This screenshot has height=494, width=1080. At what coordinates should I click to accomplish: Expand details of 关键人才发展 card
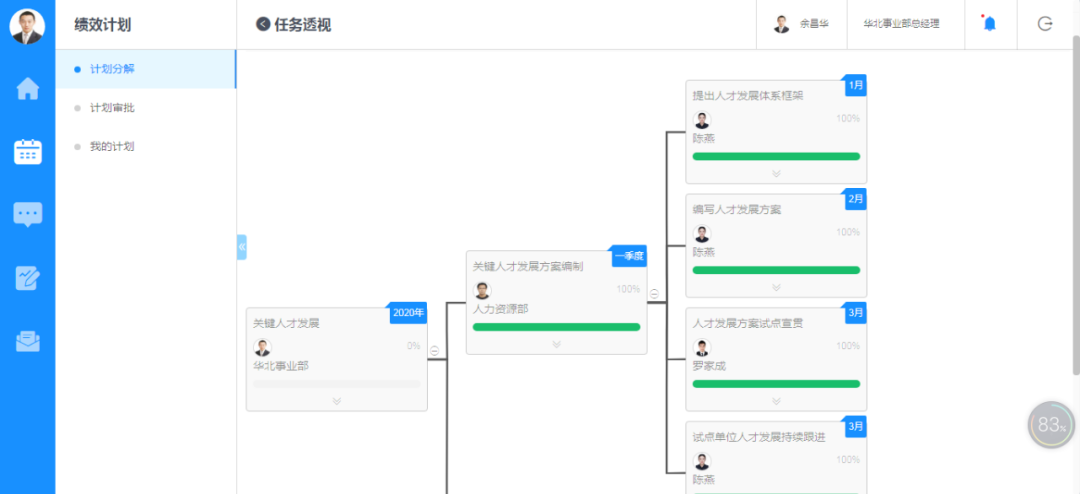pyautogui.click(x=337, y=401)
